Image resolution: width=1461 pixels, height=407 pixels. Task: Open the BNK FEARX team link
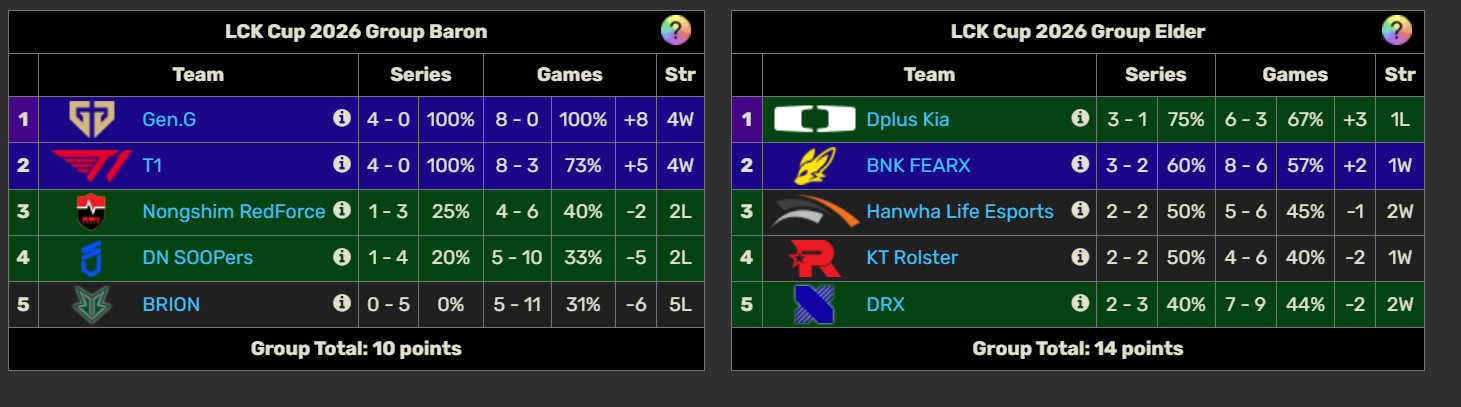pyautogui.click(x=918, y=166)
